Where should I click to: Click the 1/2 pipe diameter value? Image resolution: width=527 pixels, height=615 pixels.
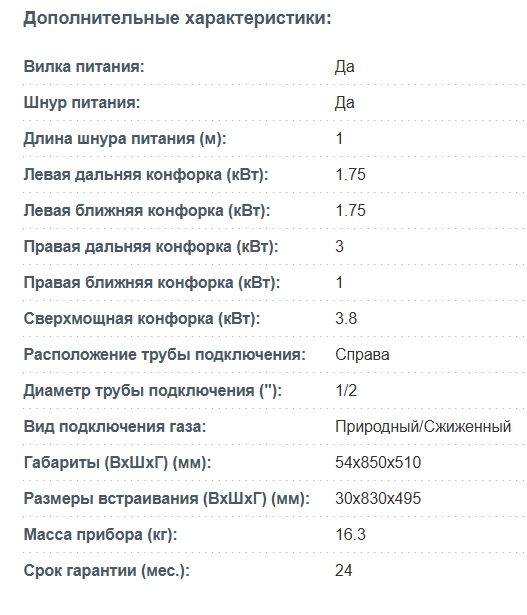pyautogui.click(x=346, y=391)
